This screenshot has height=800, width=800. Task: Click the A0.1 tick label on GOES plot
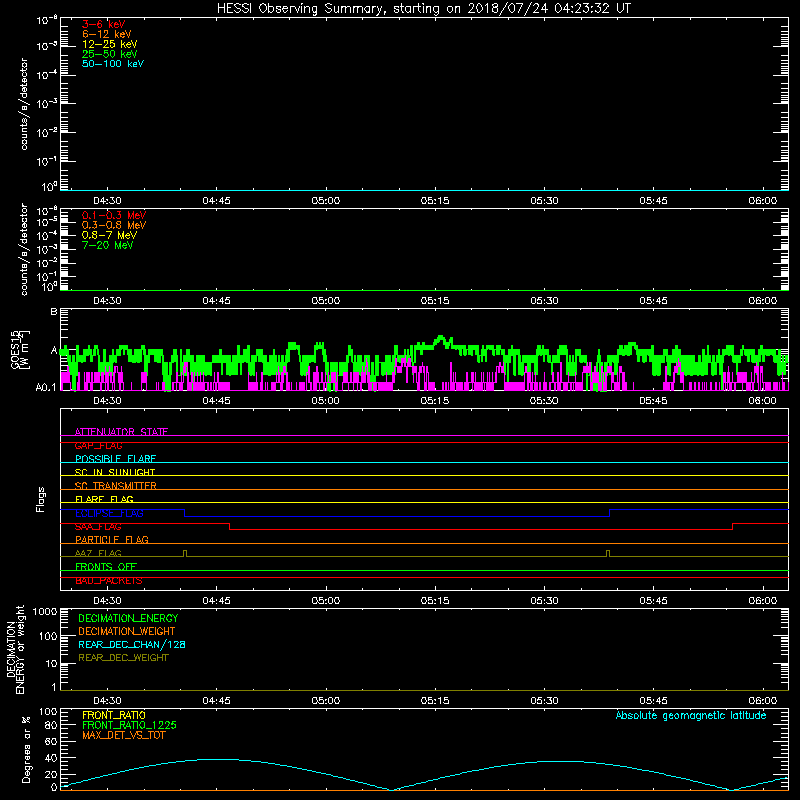tap(46, 388)
